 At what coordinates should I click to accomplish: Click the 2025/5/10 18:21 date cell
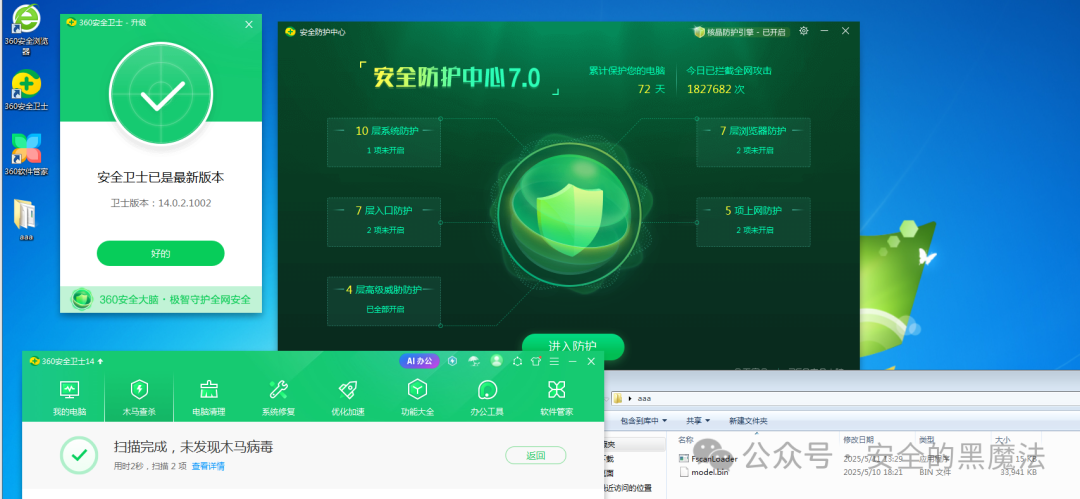coord(871,472)
